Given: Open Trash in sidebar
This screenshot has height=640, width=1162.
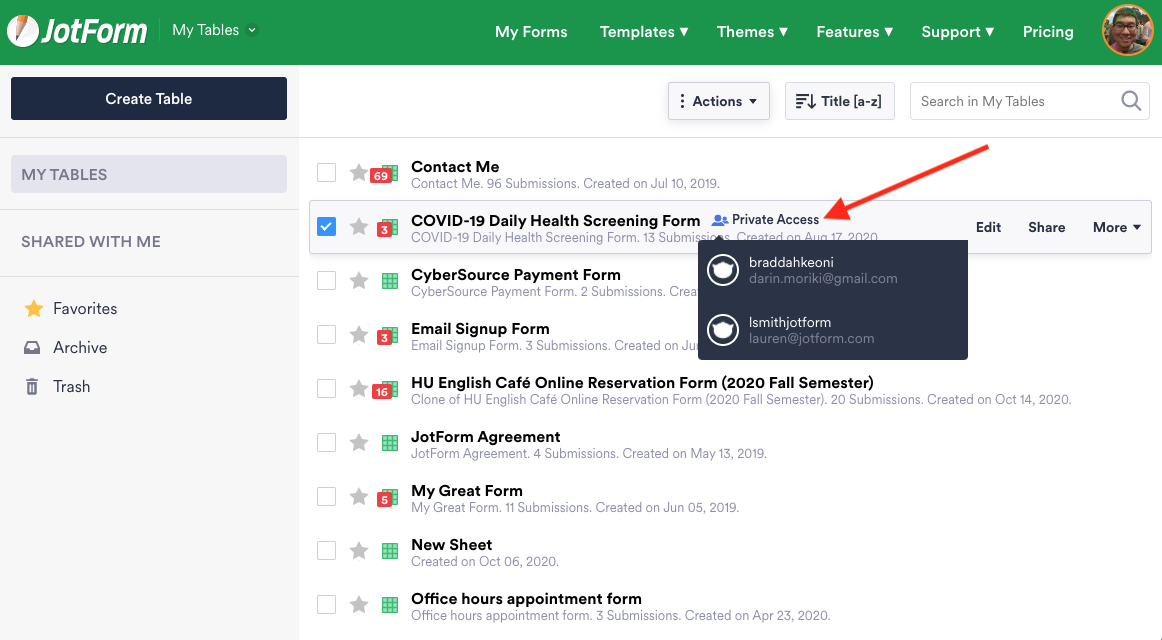Looking at the screenshot, I should (58, 387).
